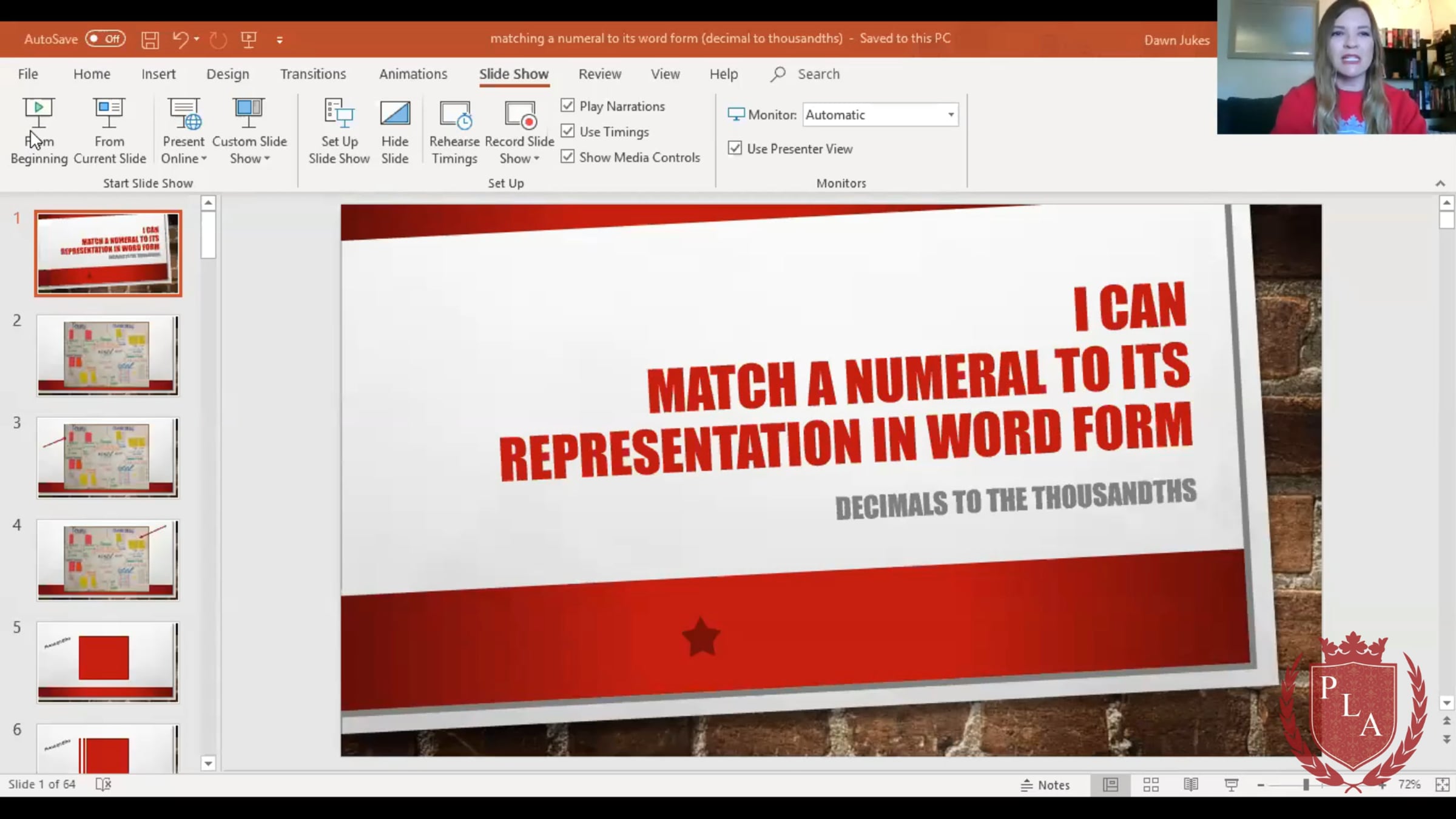1456x819 pixels.
Task: Expand the Undo history dropdown arrow
Action: 197,39
